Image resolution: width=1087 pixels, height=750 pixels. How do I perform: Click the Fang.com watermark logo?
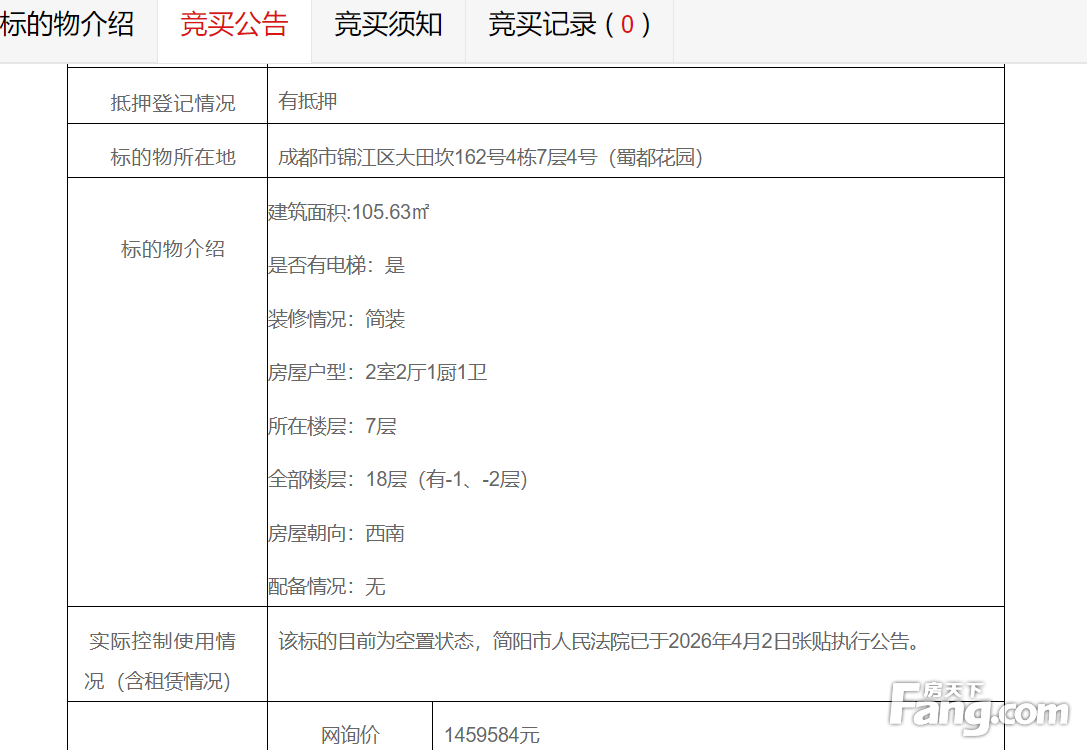(978, 708)
